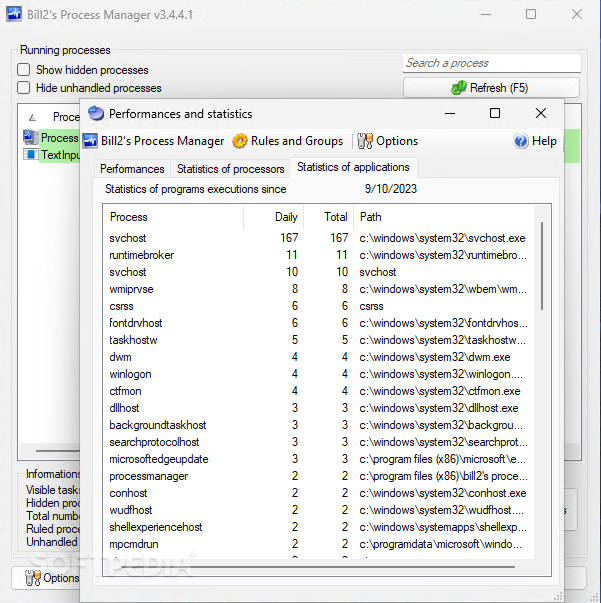
Task: Click the green Refresh arrows icon
Action: click(459, 88)
